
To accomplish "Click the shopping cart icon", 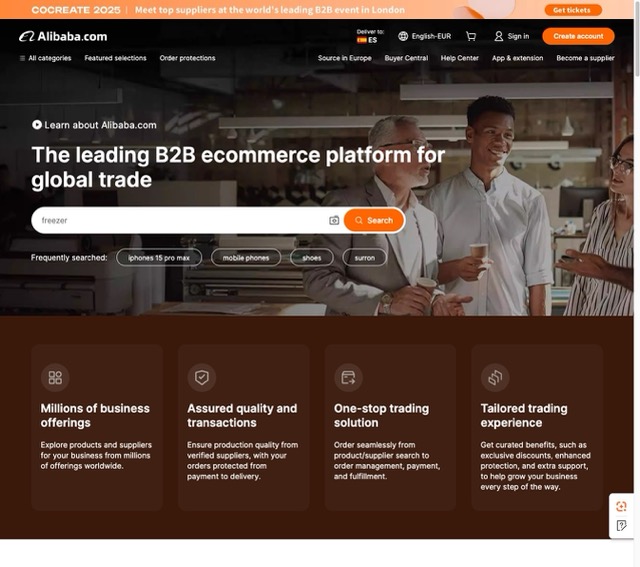I will pos(471,36).
